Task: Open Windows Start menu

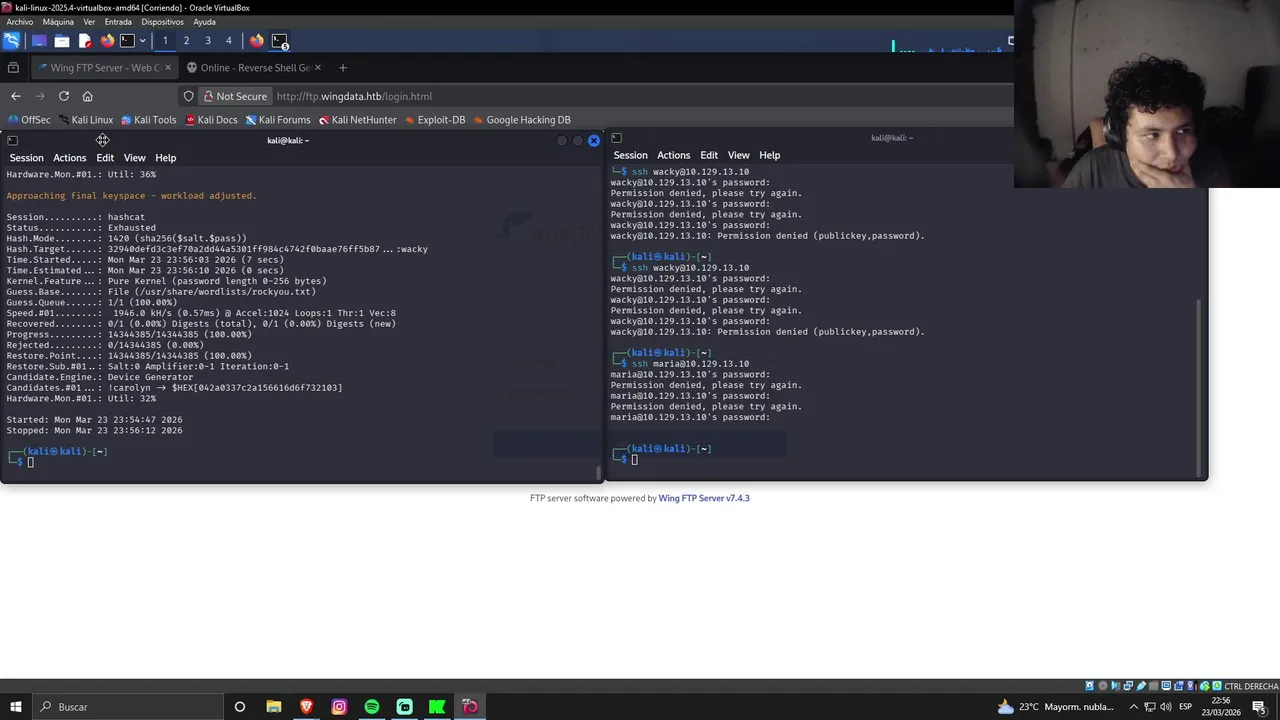Action: [15, 707]
